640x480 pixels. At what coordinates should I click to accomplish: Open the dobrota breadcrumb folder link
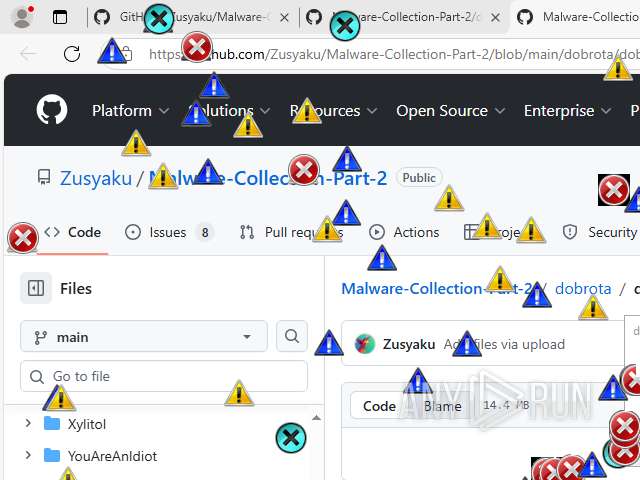tap(583, 289)
